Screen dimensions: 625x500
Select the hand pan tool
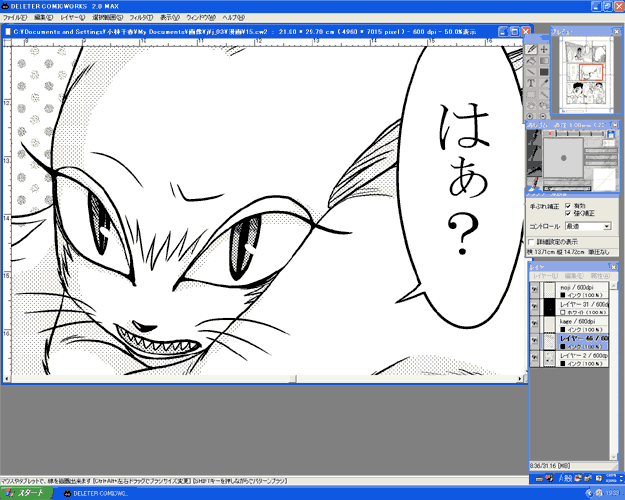[x=531, y=106]
